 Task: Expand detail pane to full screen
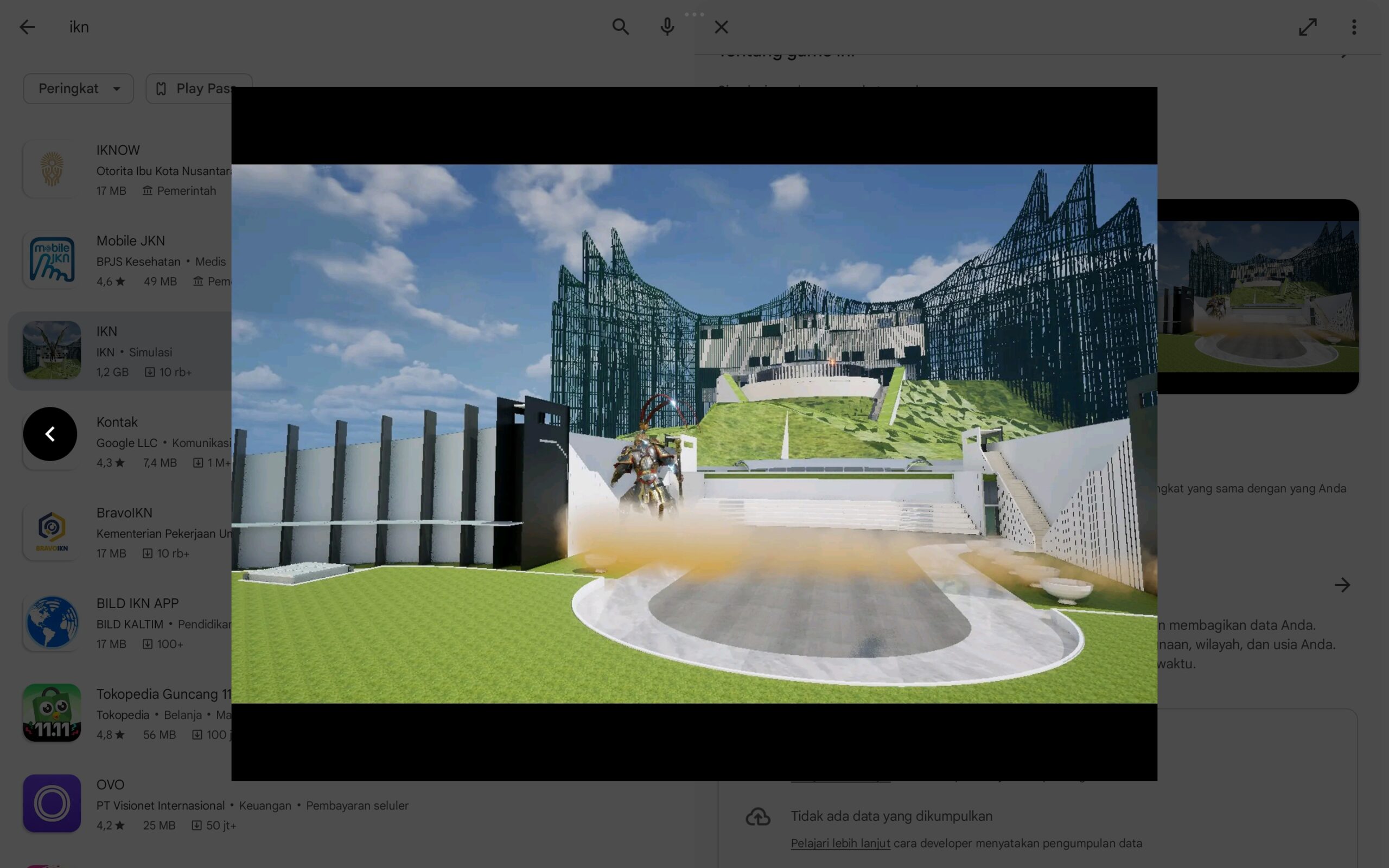coord(1308,27)
